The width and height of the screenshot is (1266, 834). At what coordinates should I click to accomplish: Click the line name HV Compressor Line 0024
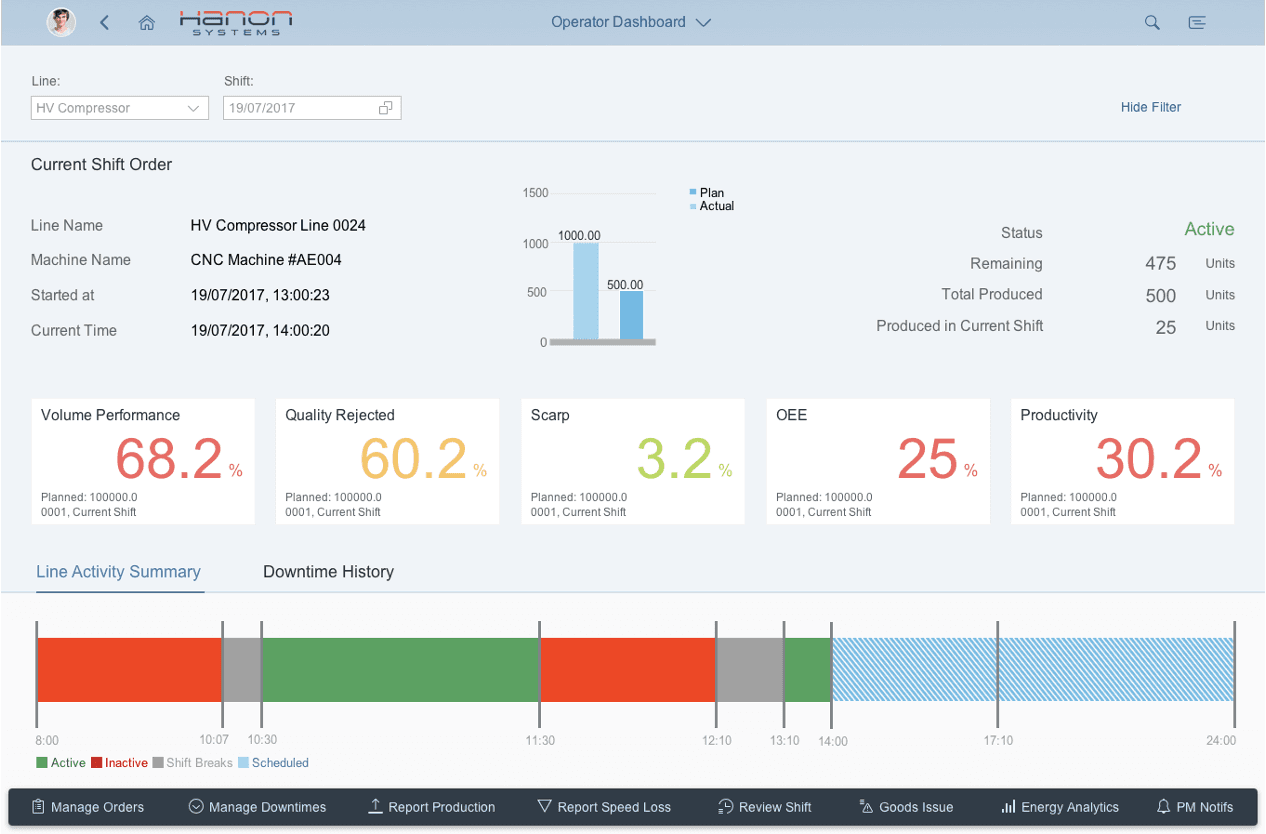click(x=278, y=226)
